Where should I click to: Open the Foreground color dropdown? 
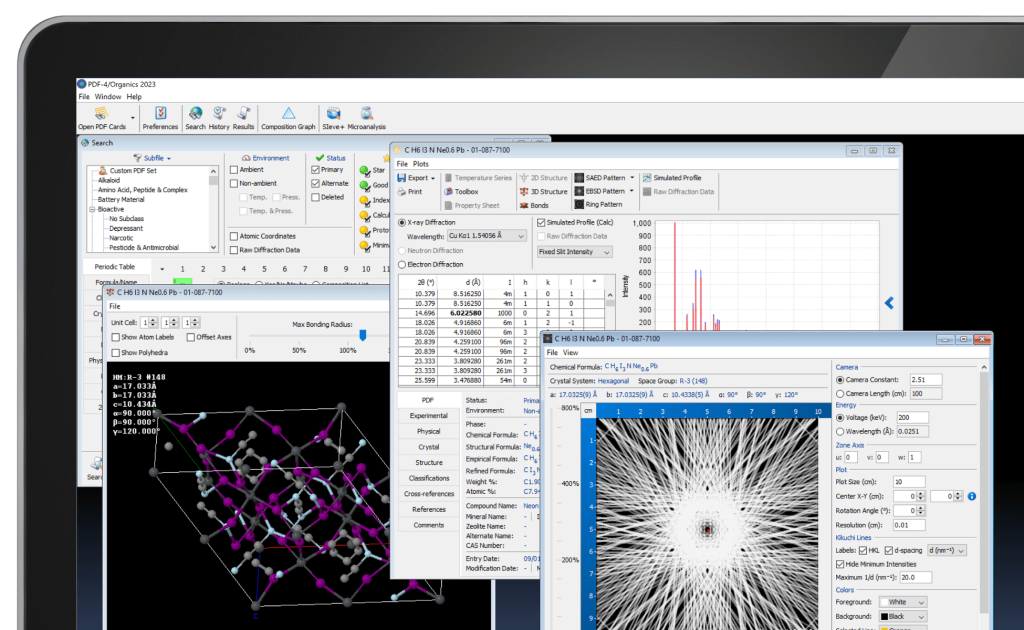[x=903, y=602]
